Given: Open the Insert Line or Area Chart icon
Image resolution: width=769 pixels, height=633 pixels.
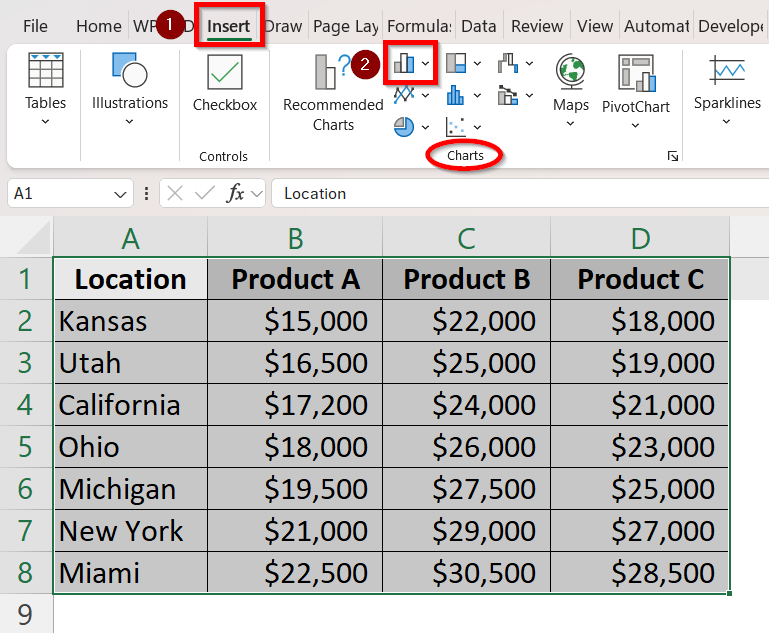Looking at the screenshot, I should tap(405, 96).
